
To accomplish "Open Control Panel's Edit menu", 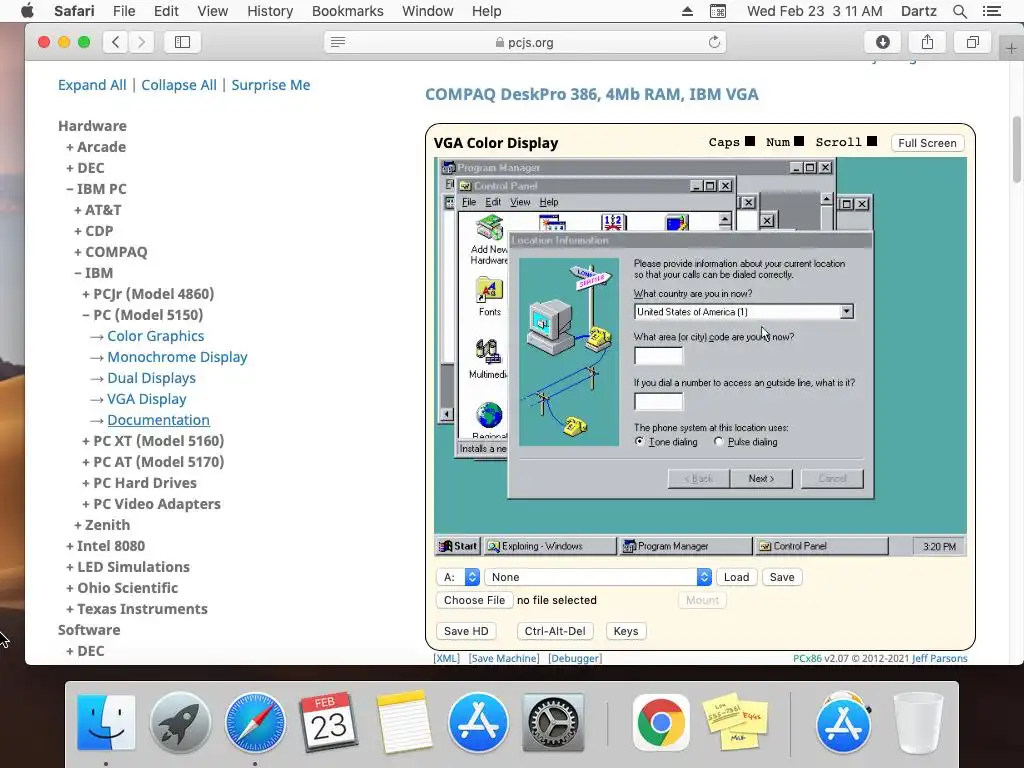I will [x=493, y=202].
